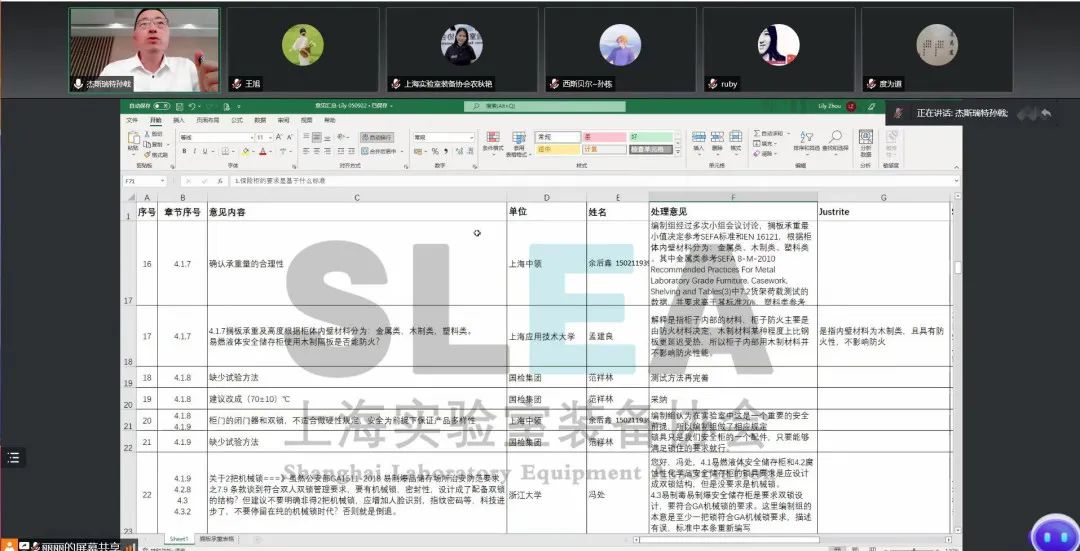Click the 处理意见 header cell
The width and height of the screenshot is (1080, 551).
point(733,211)
